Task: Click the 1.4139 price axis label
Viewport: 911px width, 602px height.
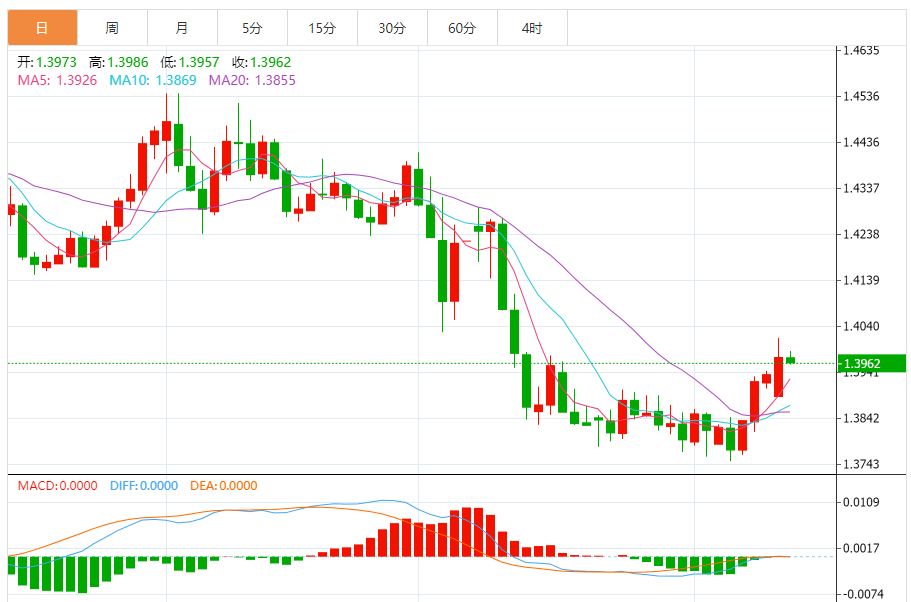Action: pos(862,281)
